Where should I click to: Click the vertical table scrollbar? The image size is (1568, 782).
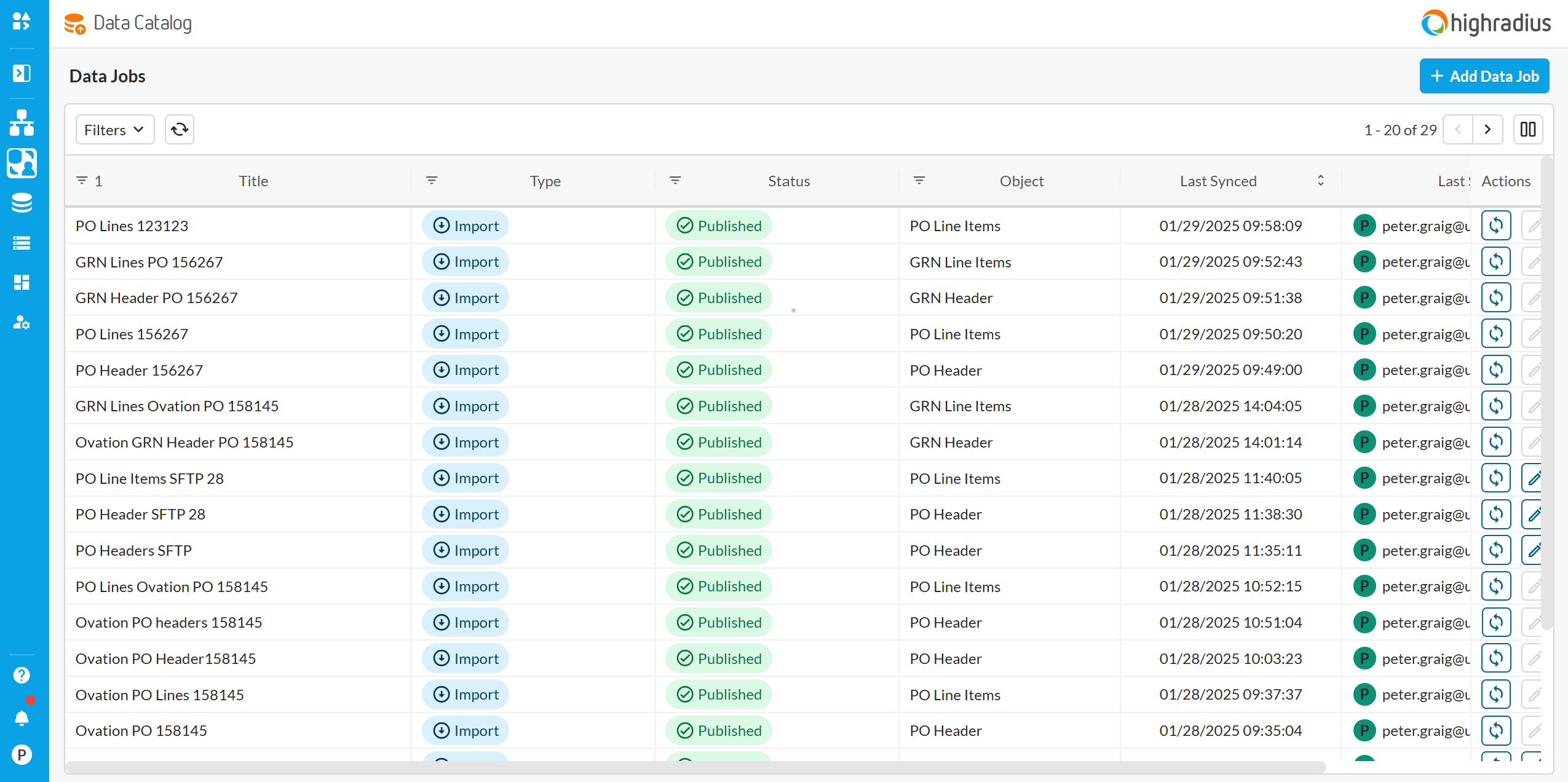[x=1547, y=393]
